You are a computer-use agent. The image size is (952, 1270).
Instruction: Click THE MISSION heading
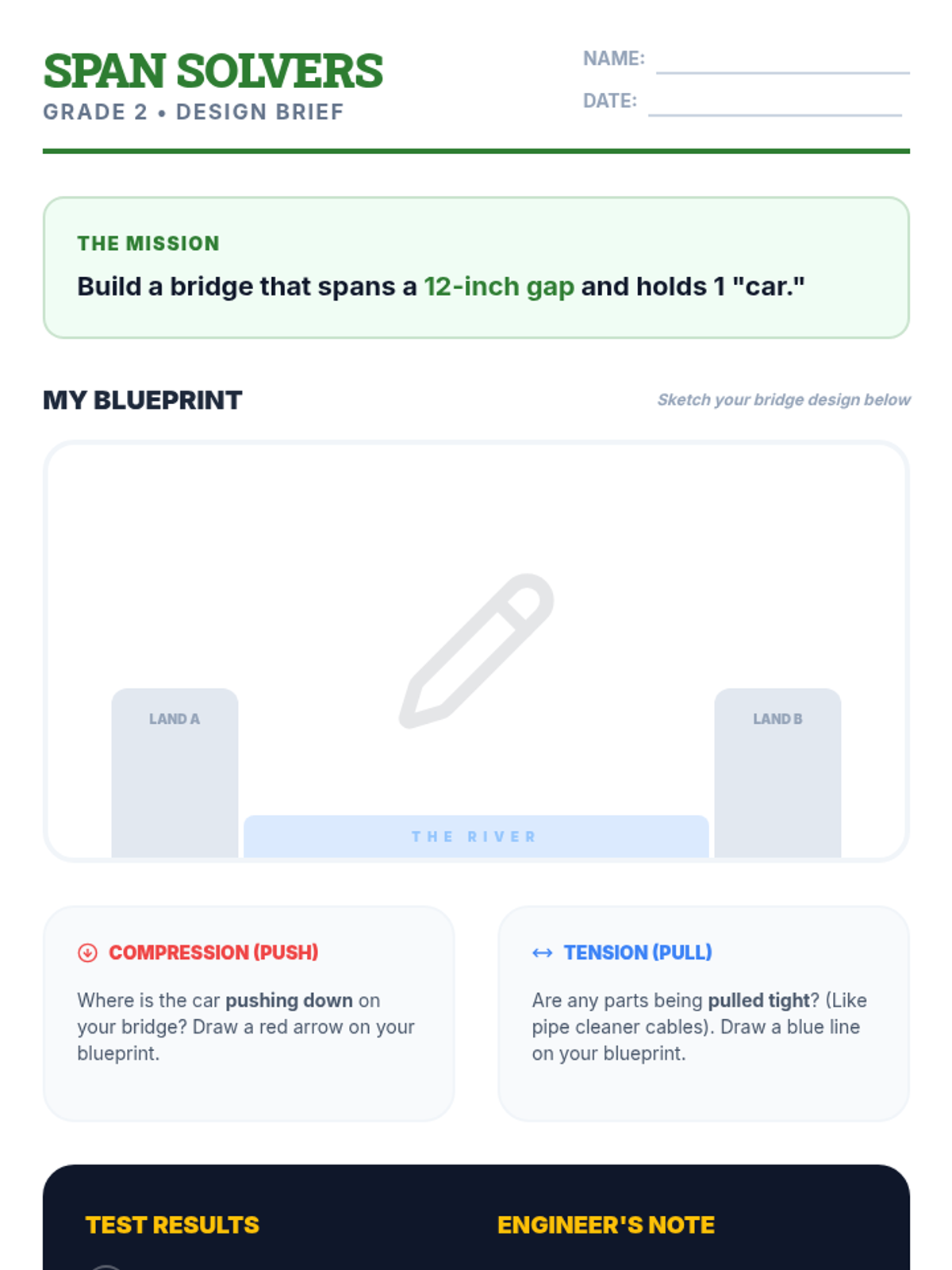click(x=148, y=244)
